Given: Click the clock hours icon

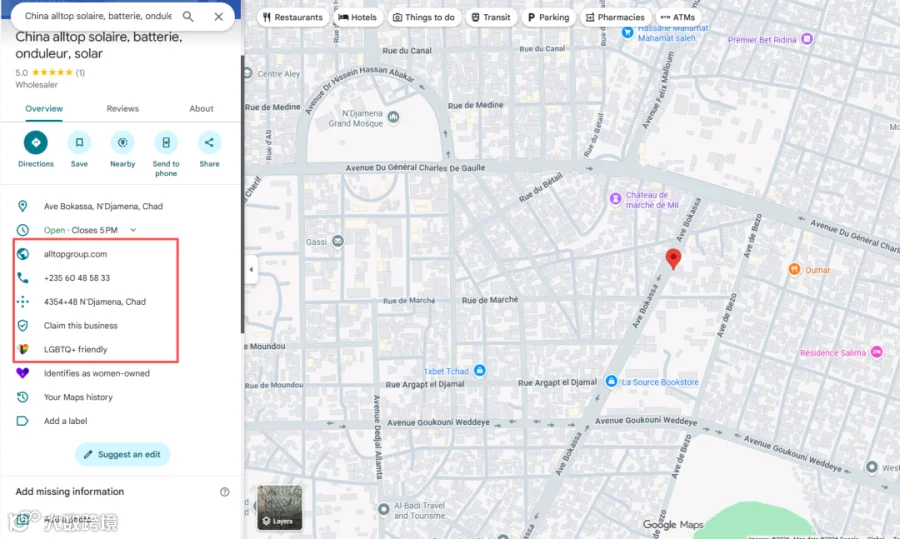Looking at the screenshot, I should [22, 230].
